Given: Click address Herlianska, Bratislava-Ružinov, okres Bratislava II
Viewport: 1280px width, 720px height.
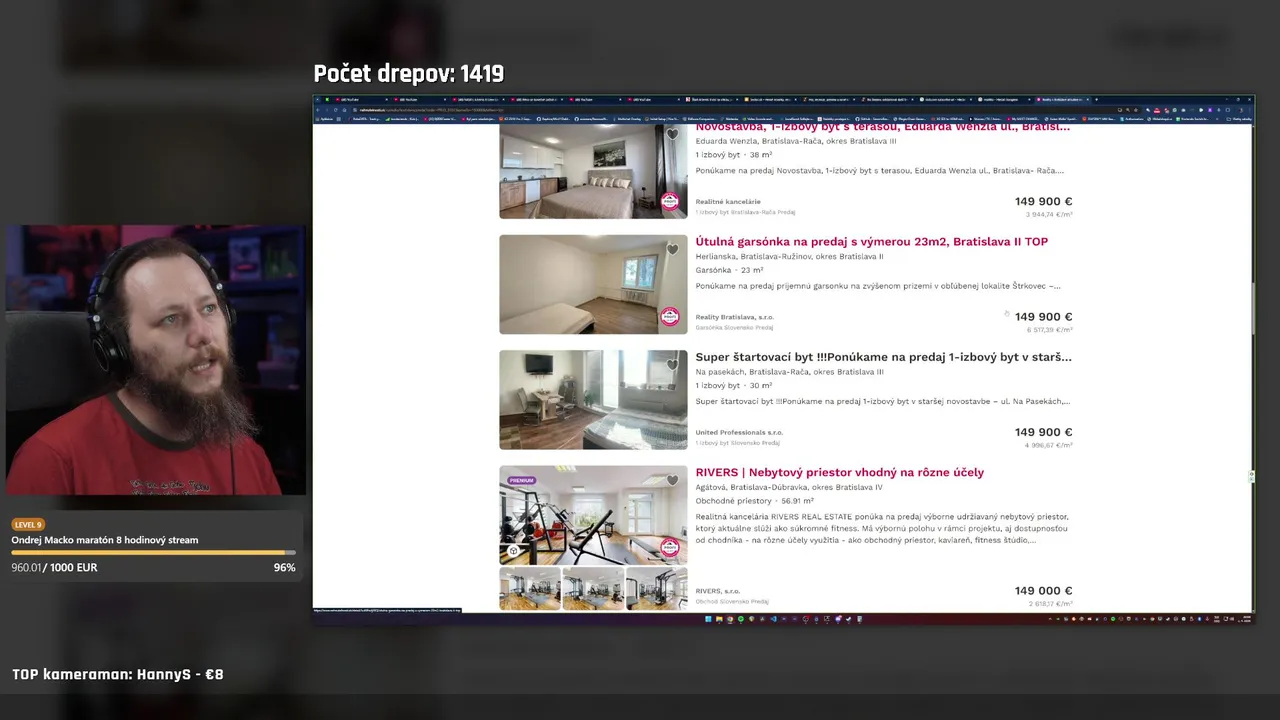Looking at the screenshot, I should (x=789, y=256).
